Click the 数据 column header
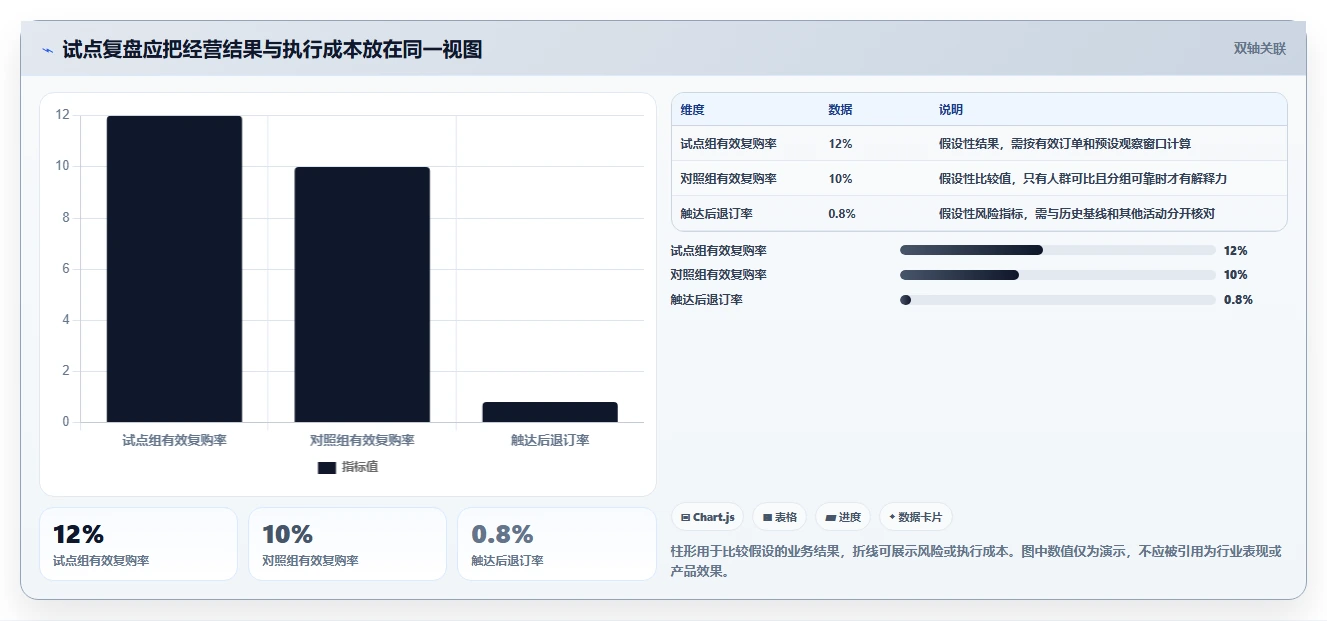This screenshot has width=1327, height=621. tap(840, 110)
